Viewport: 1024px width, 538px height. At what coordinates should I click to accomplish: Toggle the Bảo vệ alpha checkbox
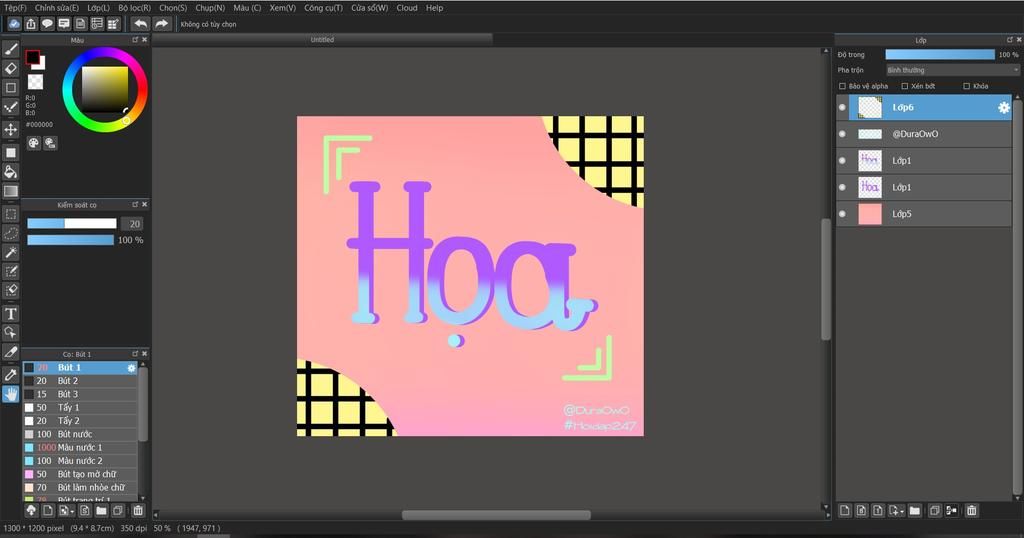(842, 86)
